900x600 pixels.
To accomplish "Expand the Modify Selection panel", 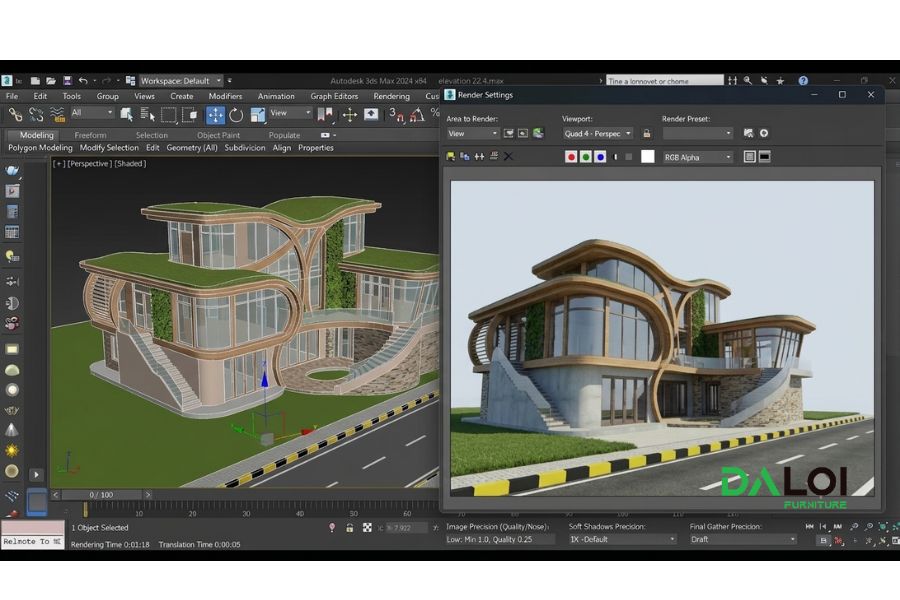I will 109,148.
